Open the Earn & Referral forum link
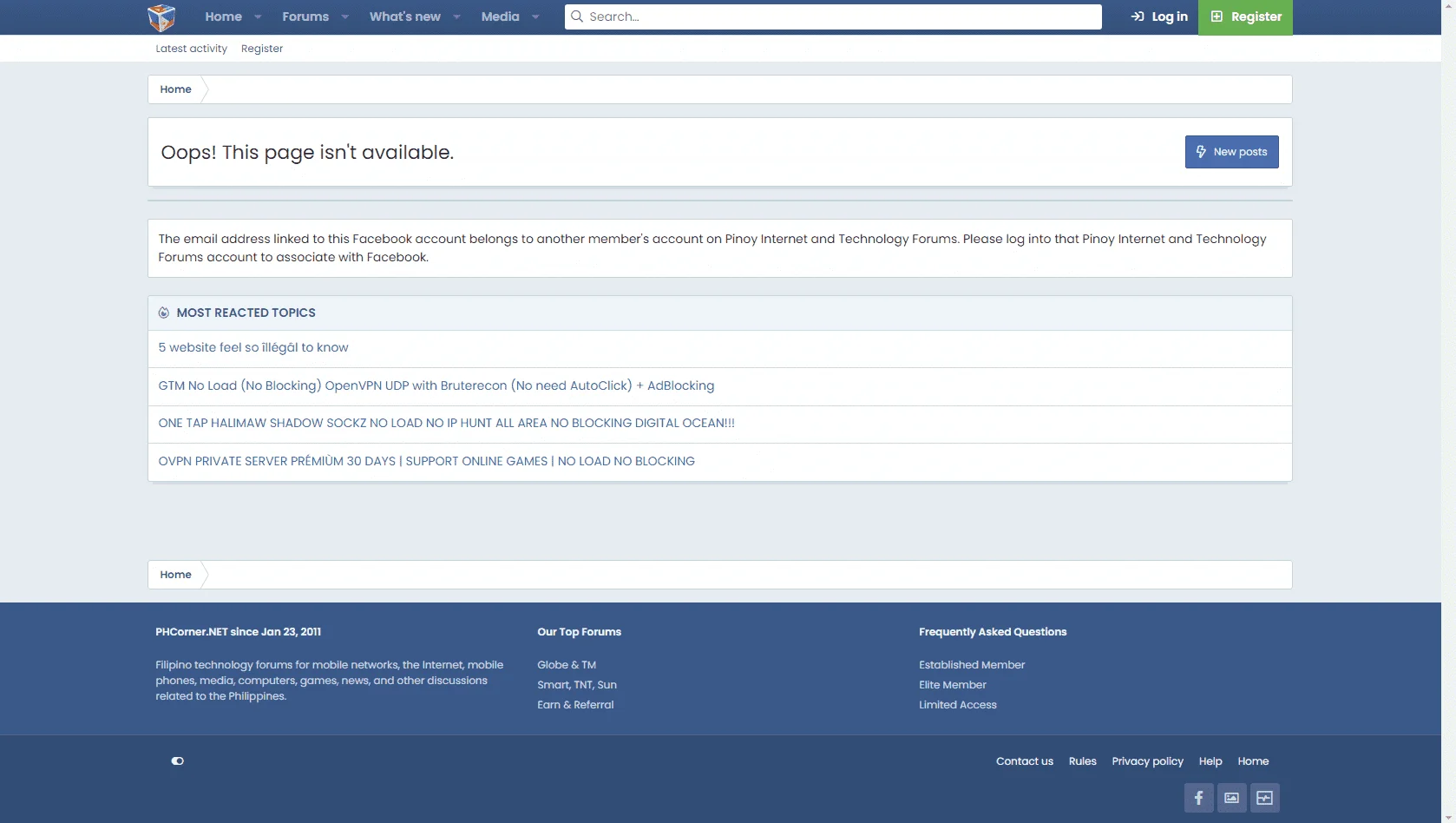Screen dimensions: 1456x823 [x=575, y=705]
